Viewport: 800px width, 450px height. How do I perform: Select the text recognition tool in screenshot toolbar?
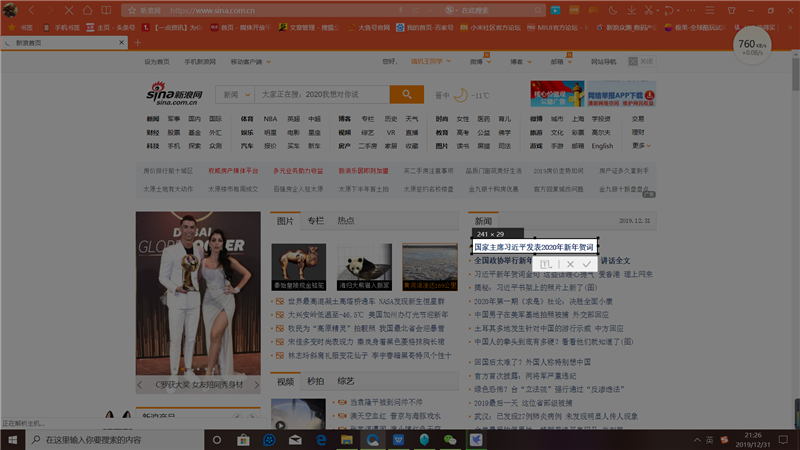545,264
